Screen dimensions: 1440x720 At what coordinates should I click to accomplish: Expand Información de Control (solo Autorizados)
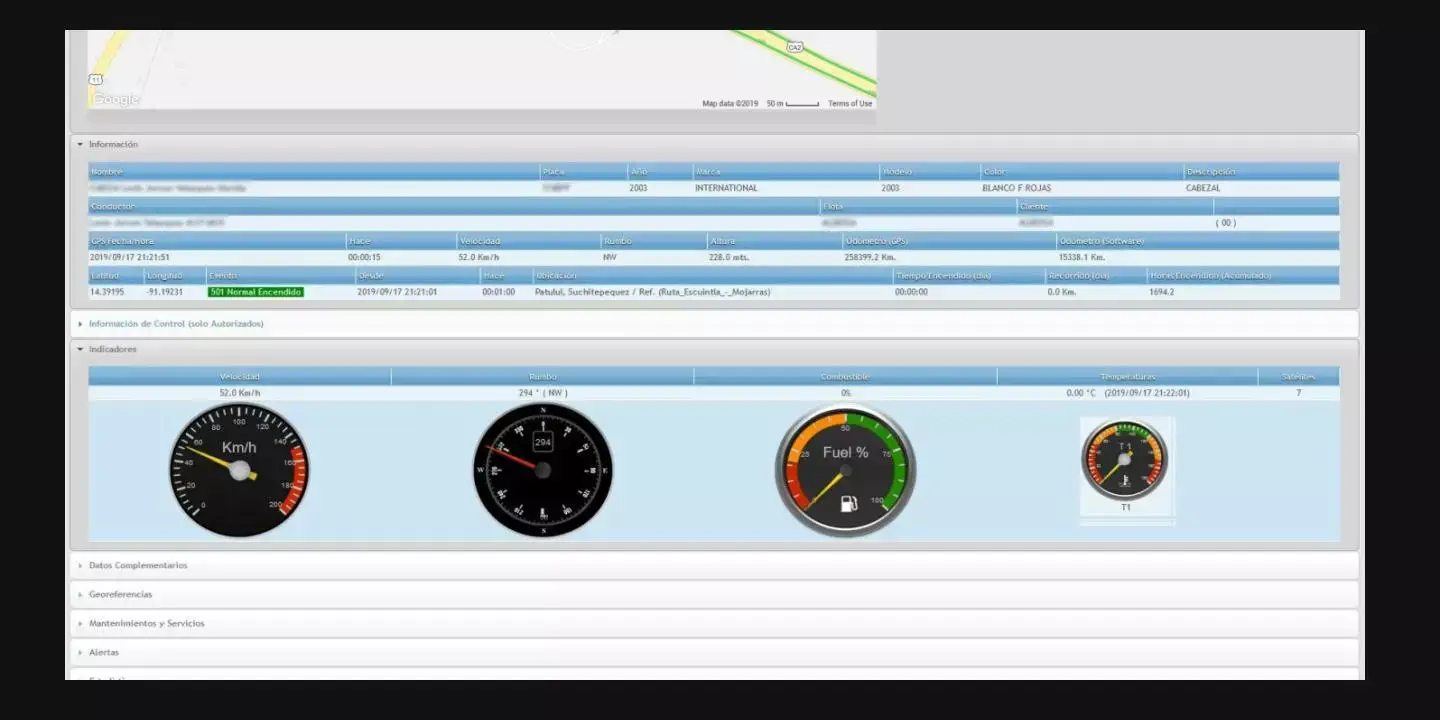click(176, 324)
